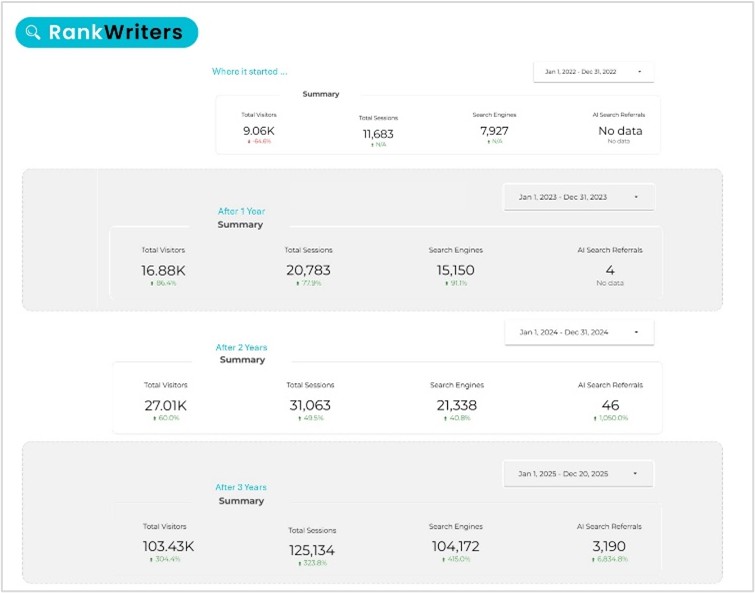Viewport: 755px width, 593px height.
Task: Click the RankWriters magnifying glass logo icon
Action: (33, 33)
